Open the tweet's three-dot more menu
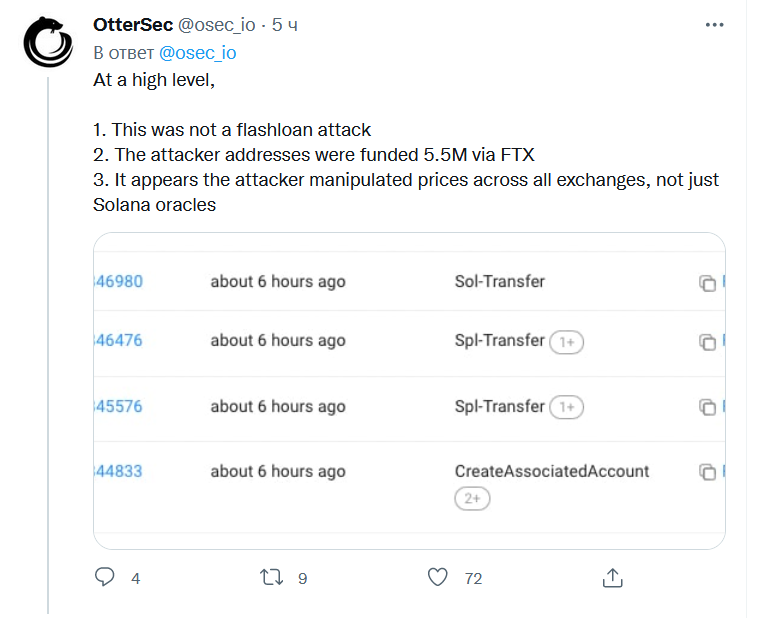The width and height of the screenshot is (781, 618). tap(713, 24)
